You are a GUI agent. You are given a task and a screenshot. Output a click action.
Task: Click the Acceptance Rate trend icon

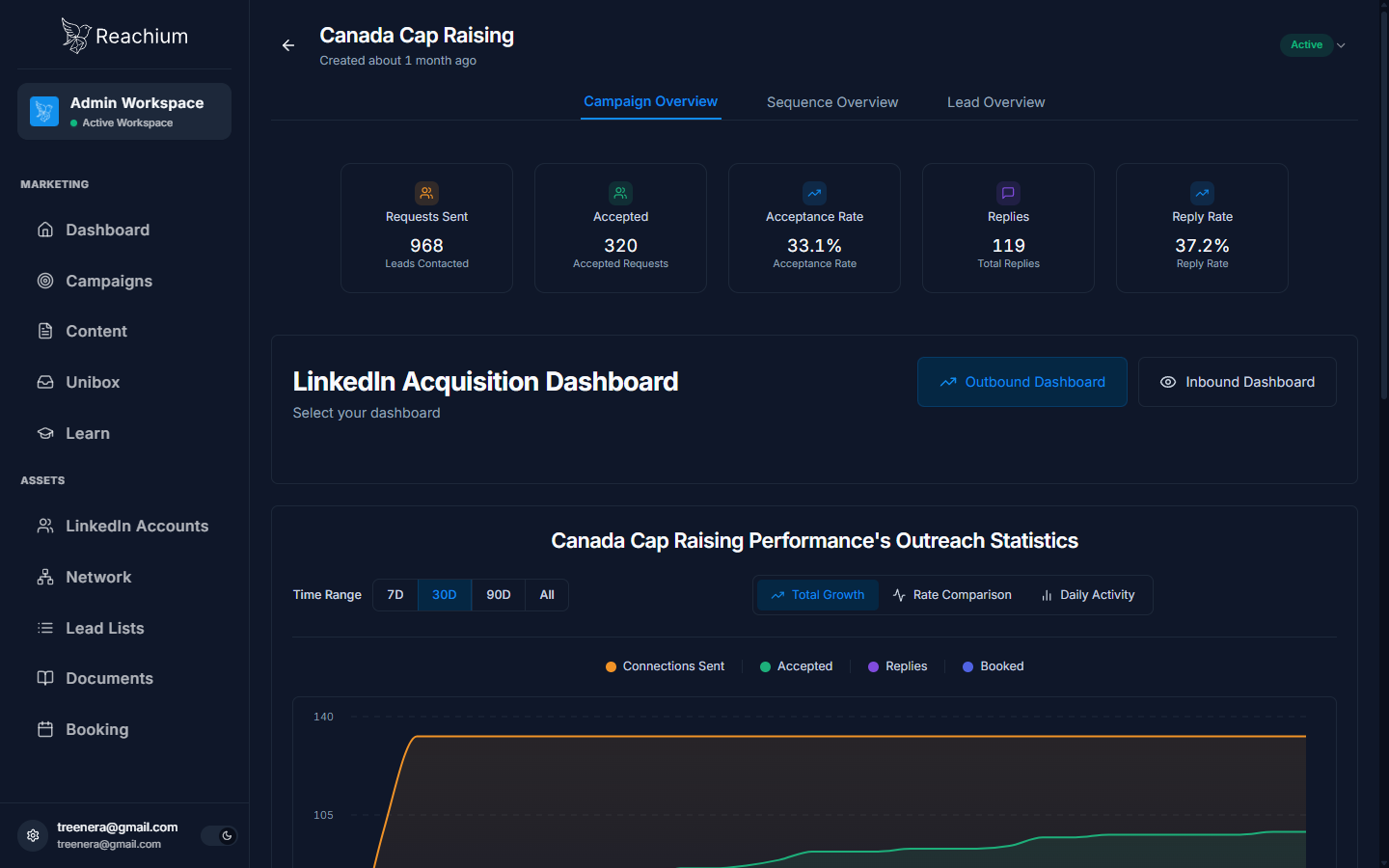814,193
